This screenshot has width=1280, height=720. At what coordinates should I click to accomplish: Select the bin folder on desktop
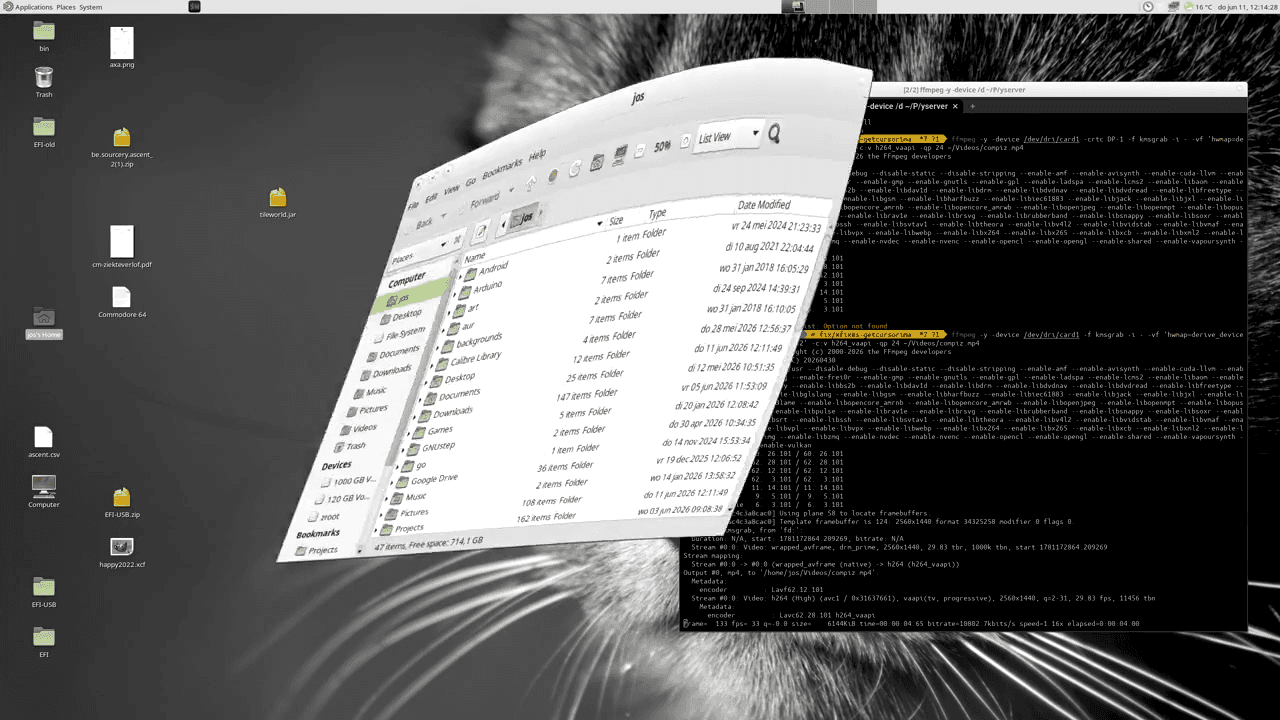(44, 35)
